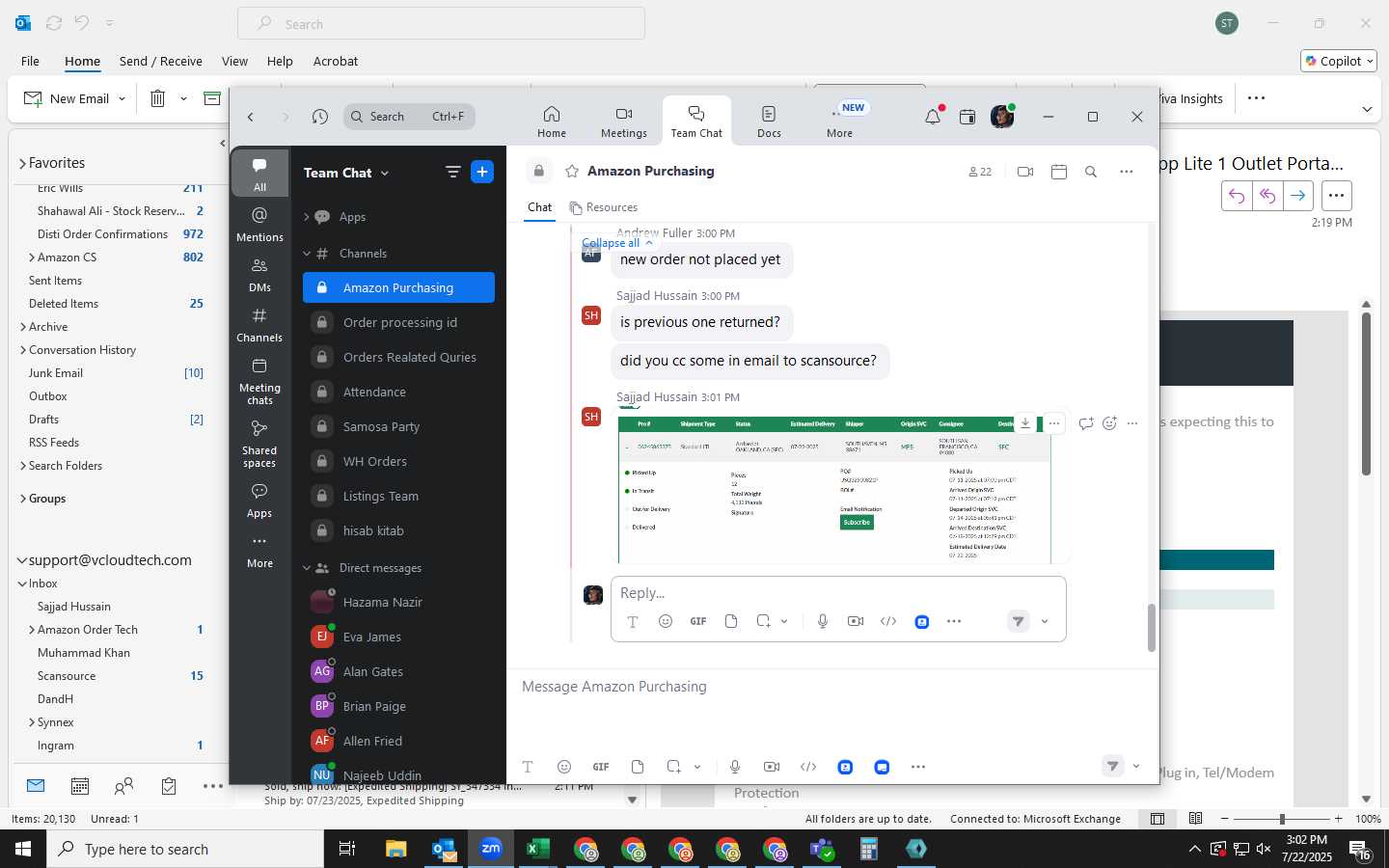Search within Amazon Purchasing channel
Image resolution: width=1389 pixels, height=868 pixels.
(1091, 172)
